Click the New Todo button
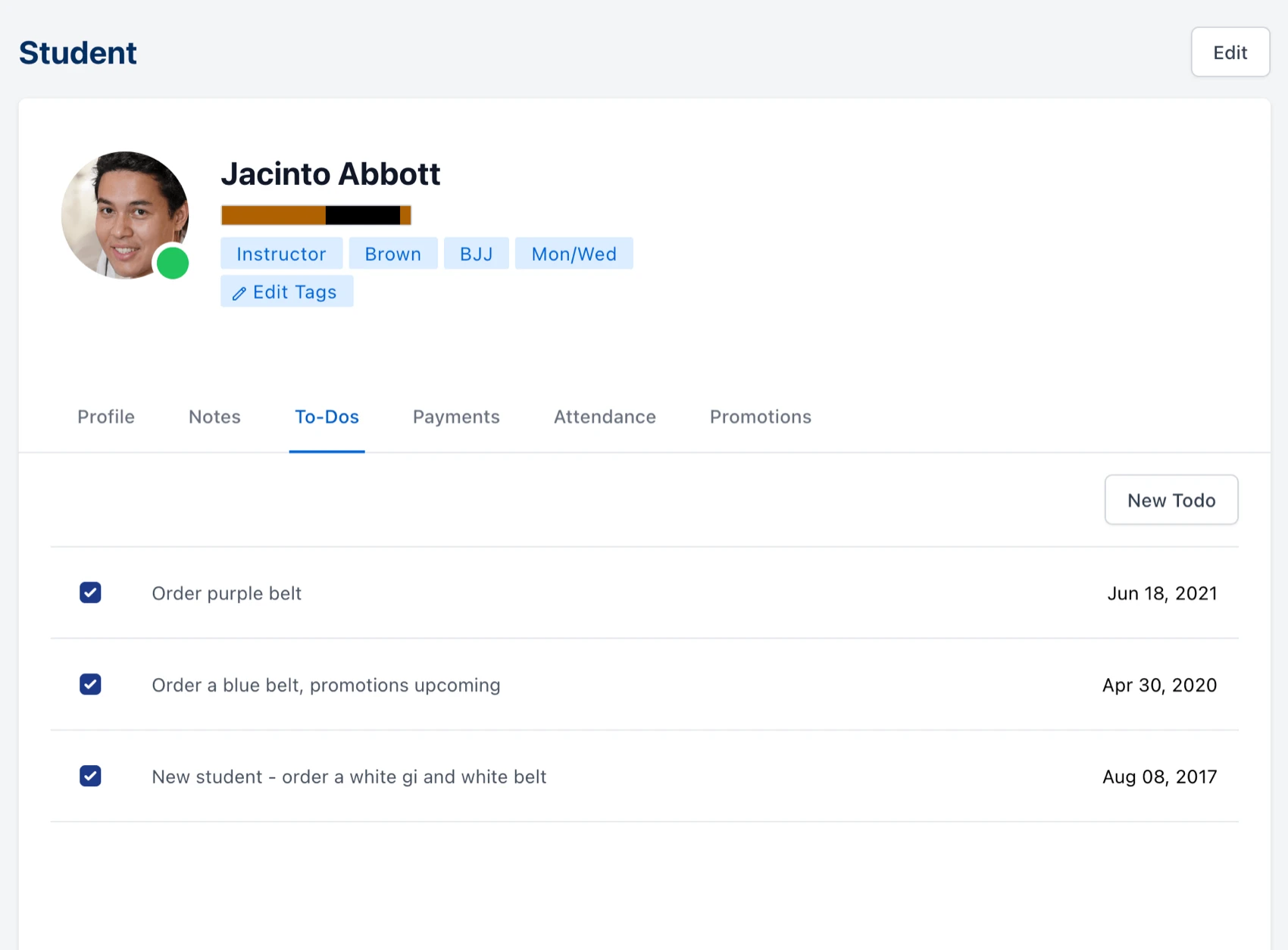Screen dimensions: 1288x950 [x=1171, y=500]
